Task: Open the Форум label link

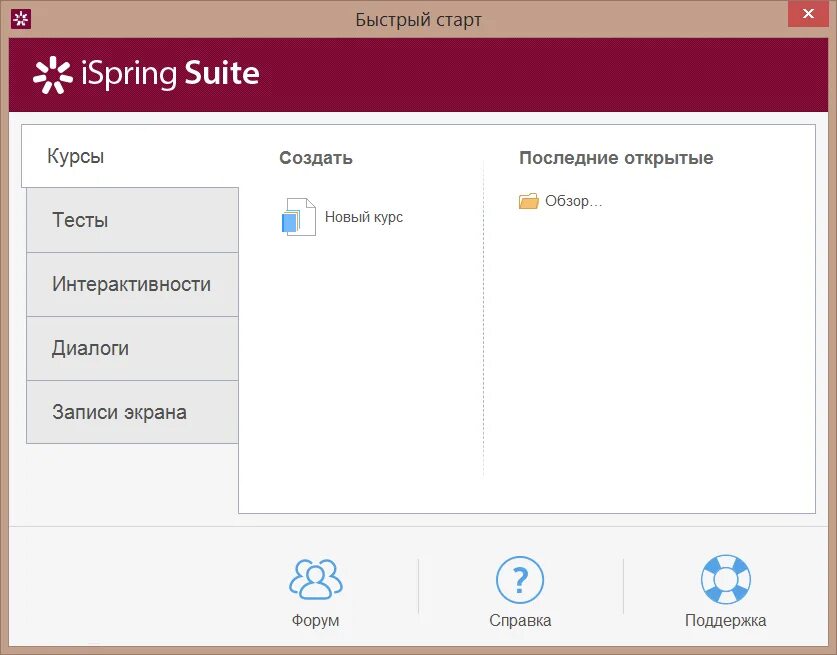Action: click(x=315, y=620)
